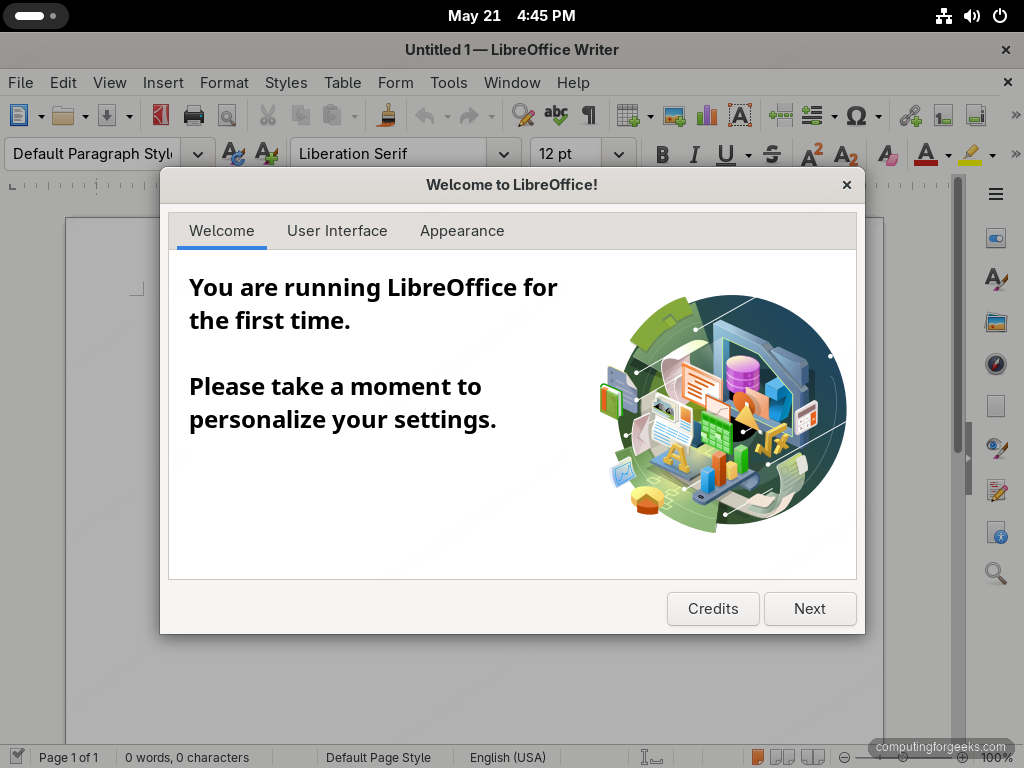Open the Insert menu
Image resolution: width=1024 pixels, height=768 pixels.
click(x=163, y=83)
